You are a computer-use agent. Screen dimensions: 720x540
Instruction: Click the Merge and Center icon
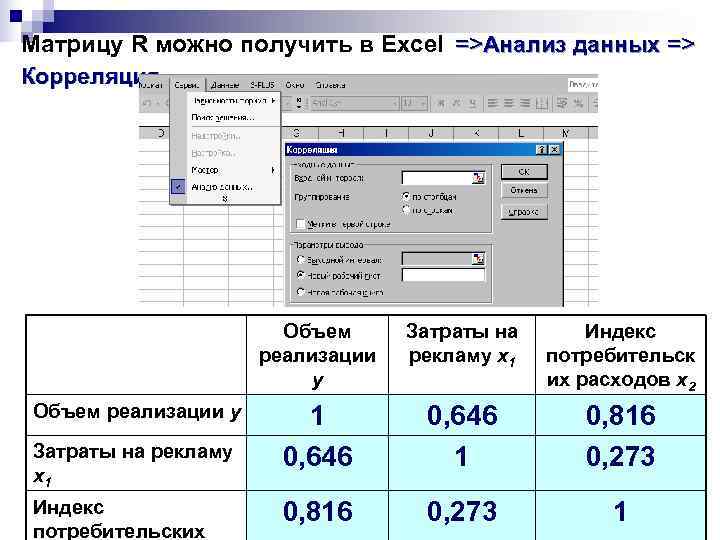[542, 103]
